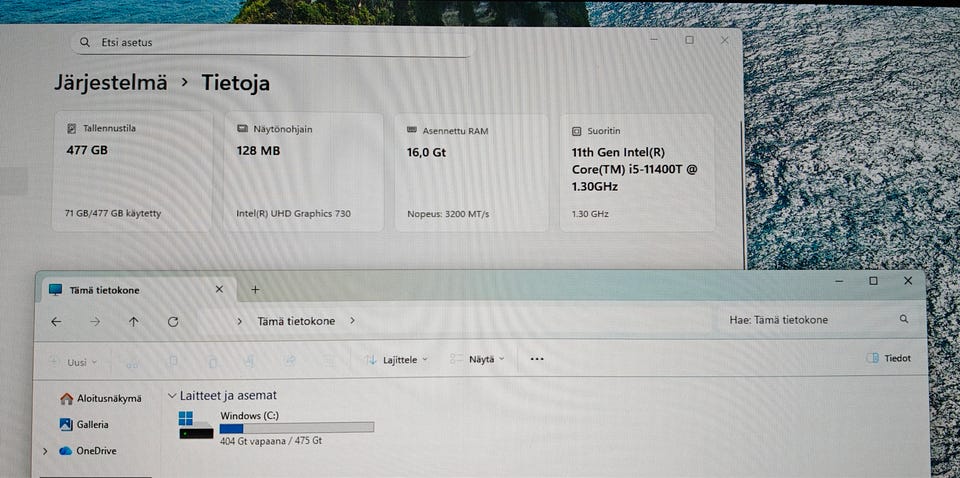This screenshot has height=478, width=960.
Task: Click the 'Intel(R) UHD Graphics 730' text
Action: (294, 214)
